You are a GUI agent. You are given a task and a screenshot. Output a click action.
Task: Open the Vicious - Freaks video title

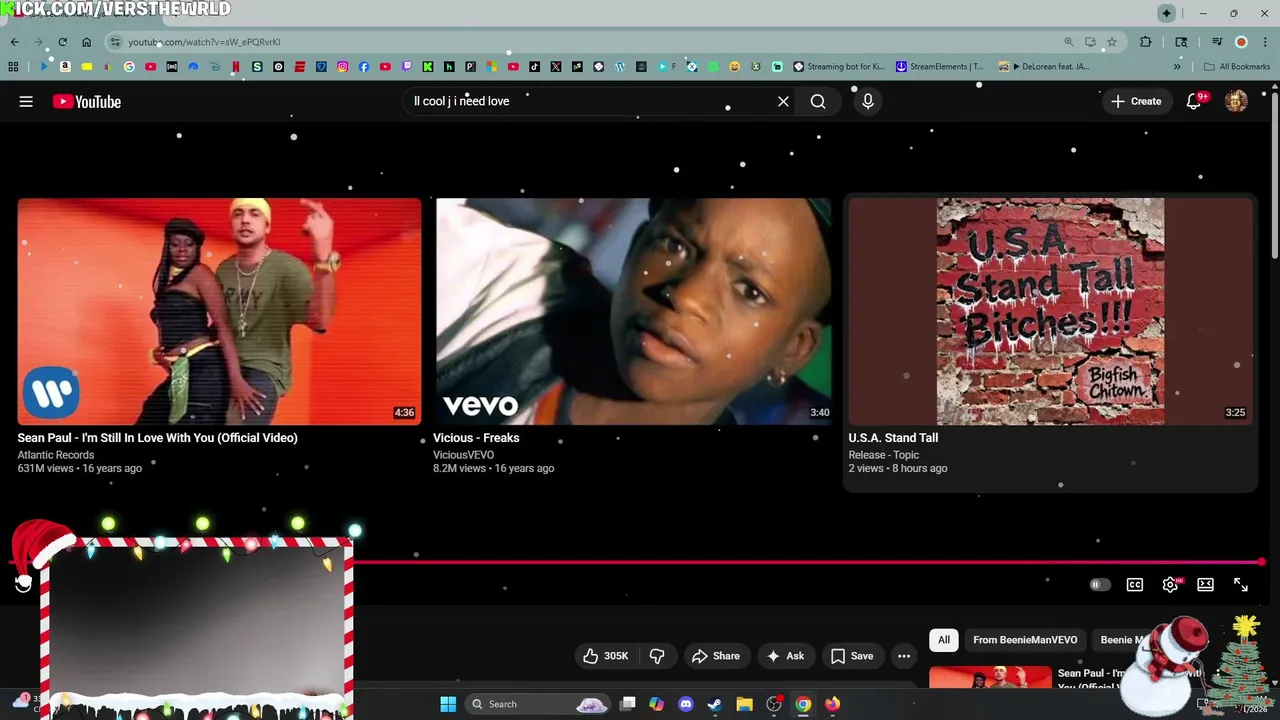click(x=476, y=438)
